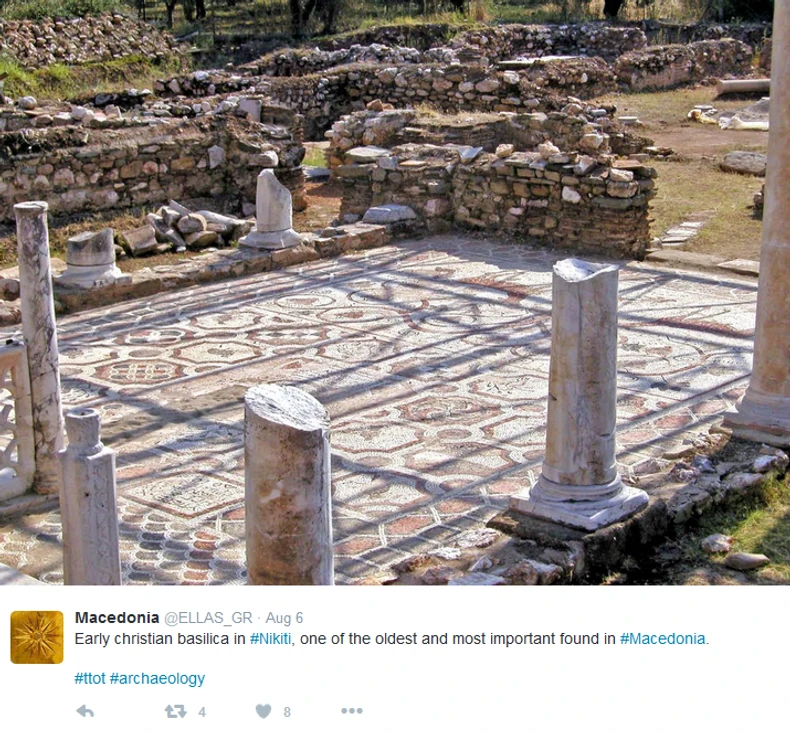Viewport: 790px width, 734px height.
Task: Click the reply arrow icon
Action: tap(85, 711)
